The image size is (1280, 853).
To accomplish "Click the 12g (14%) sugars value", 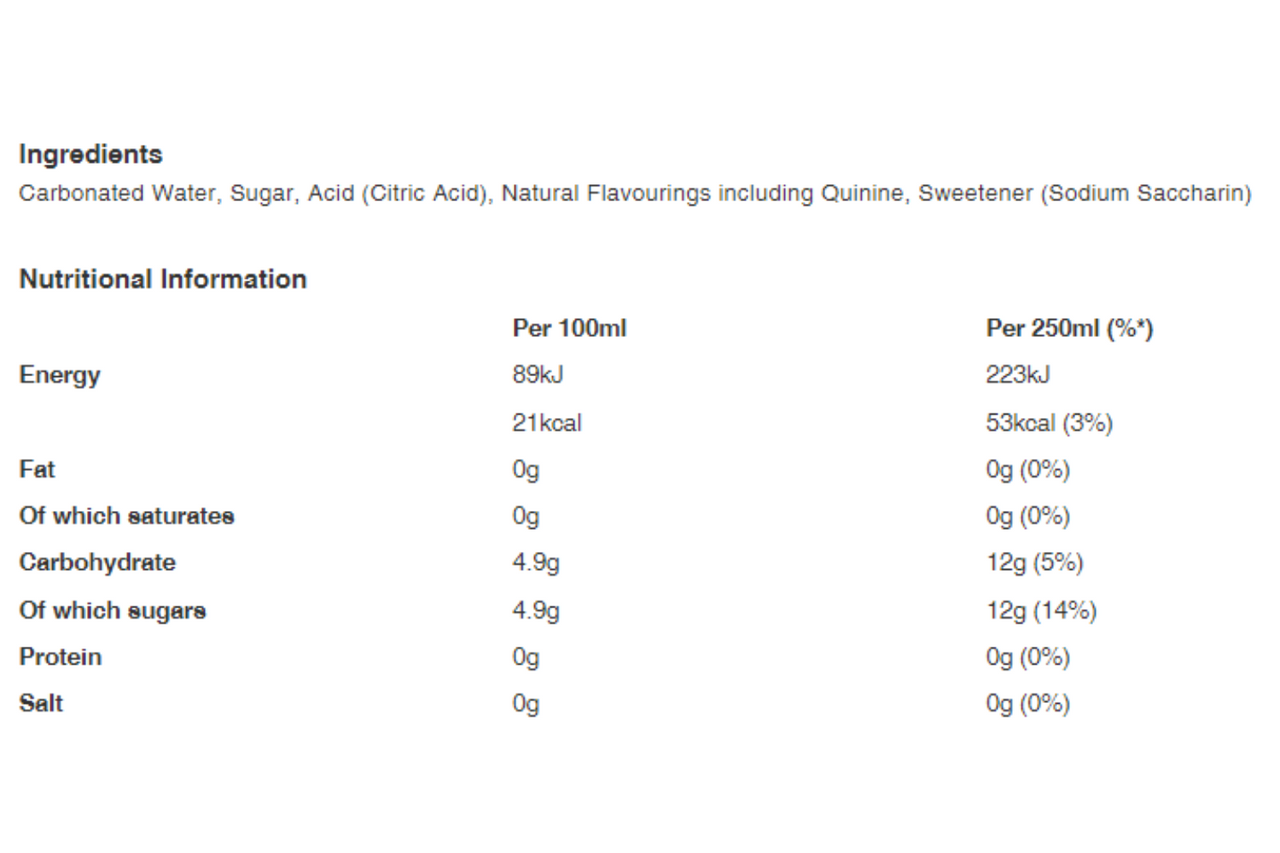I will click(x=1041, y=611).
